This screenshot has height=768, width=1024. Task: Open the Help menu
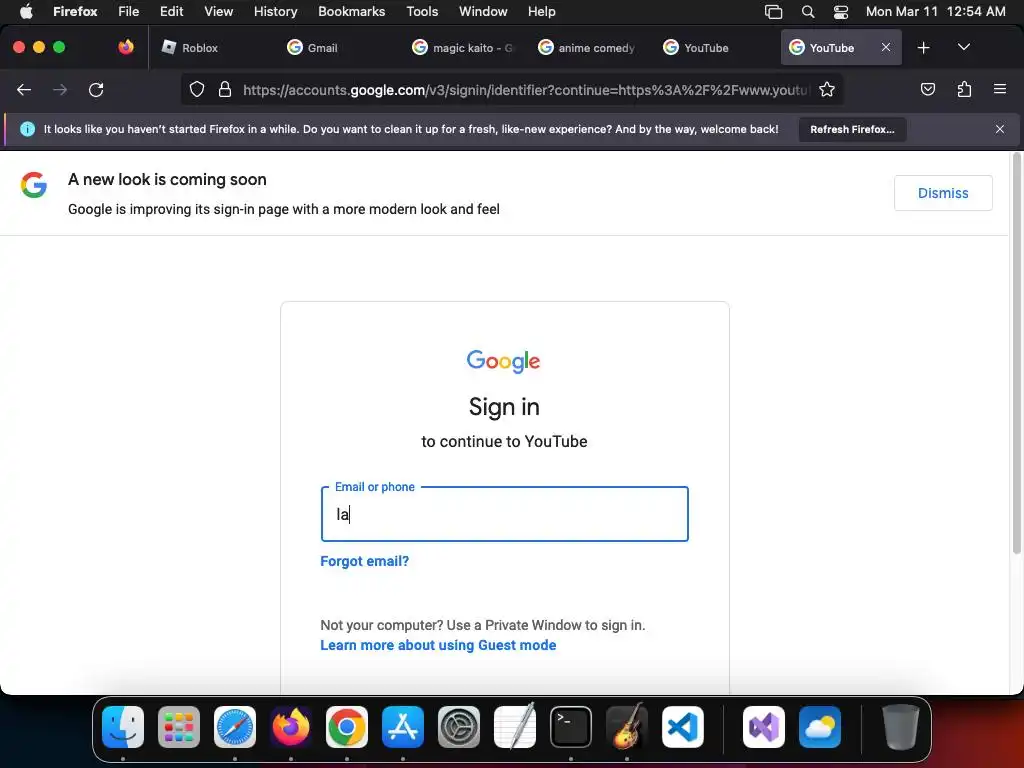tap(541, 11)
